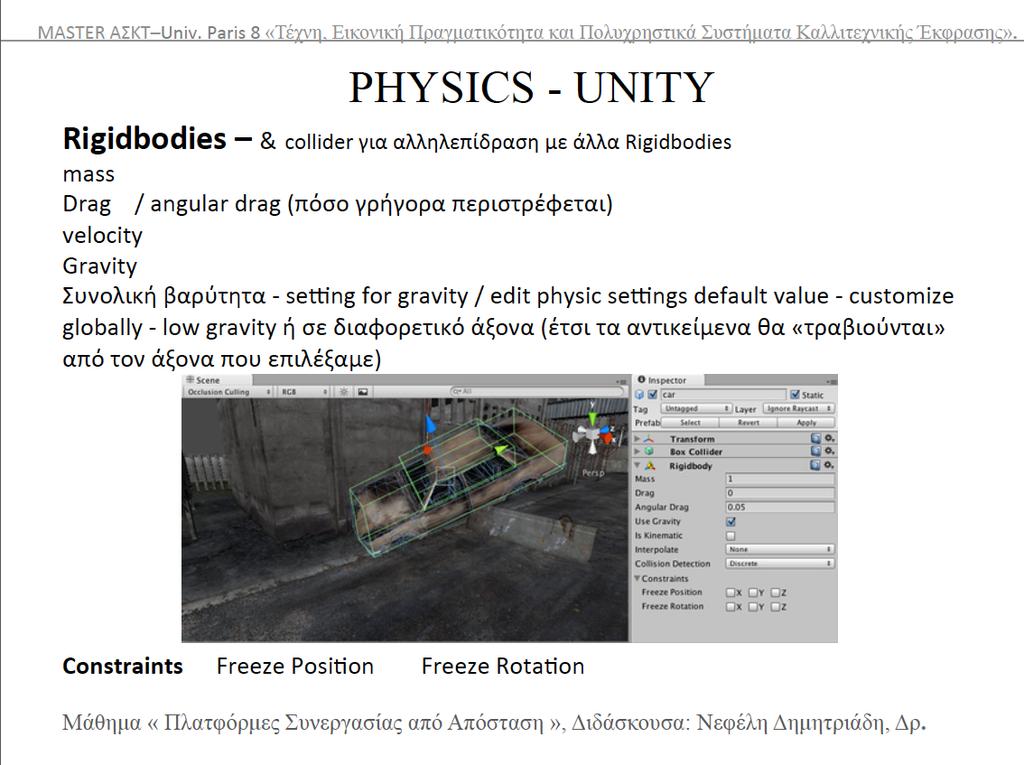
Task: Collapse the Rigidbody component
Action: click(x=637, y=465)
